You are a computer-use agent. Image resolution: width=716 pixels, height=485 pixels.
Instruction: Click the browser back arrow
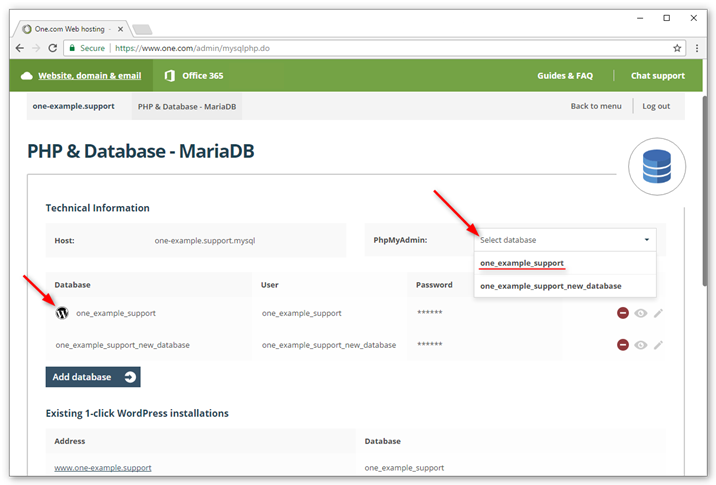click(x=20, y=48)
